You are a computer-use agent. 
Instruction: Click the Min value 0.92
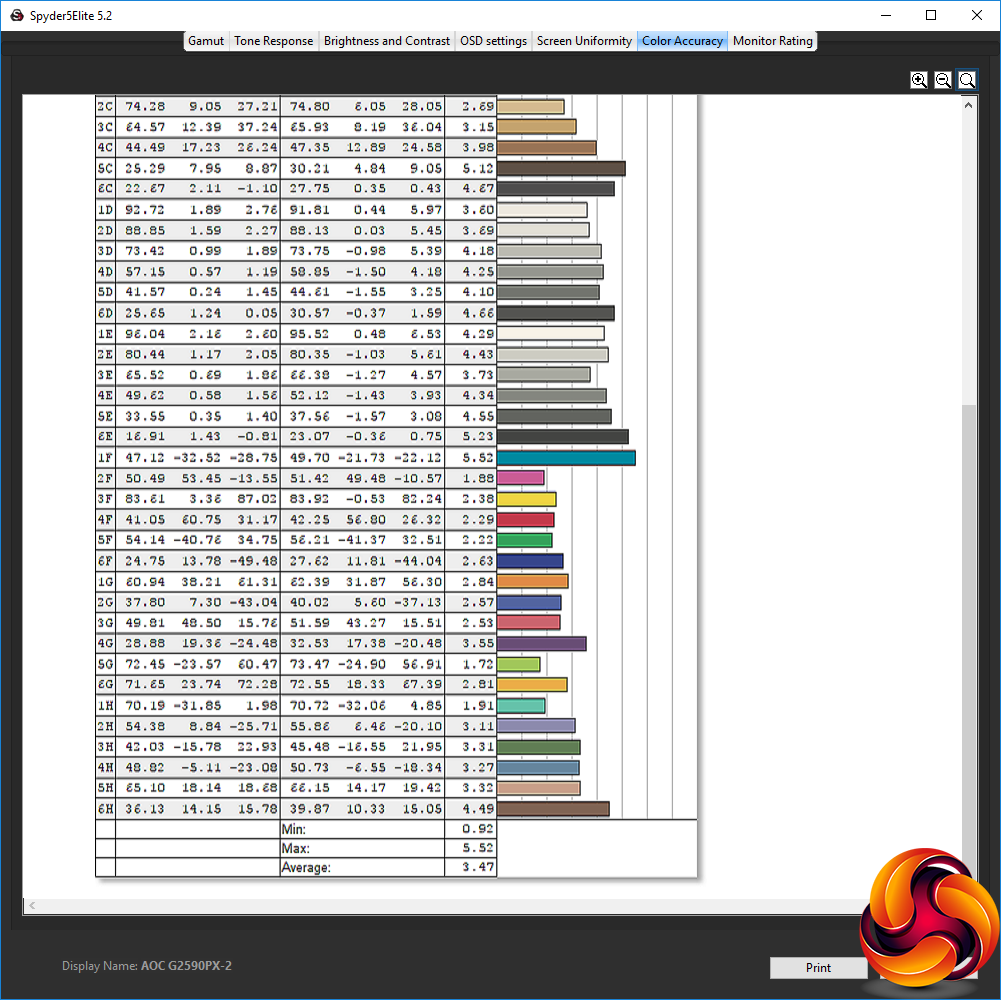478,829
